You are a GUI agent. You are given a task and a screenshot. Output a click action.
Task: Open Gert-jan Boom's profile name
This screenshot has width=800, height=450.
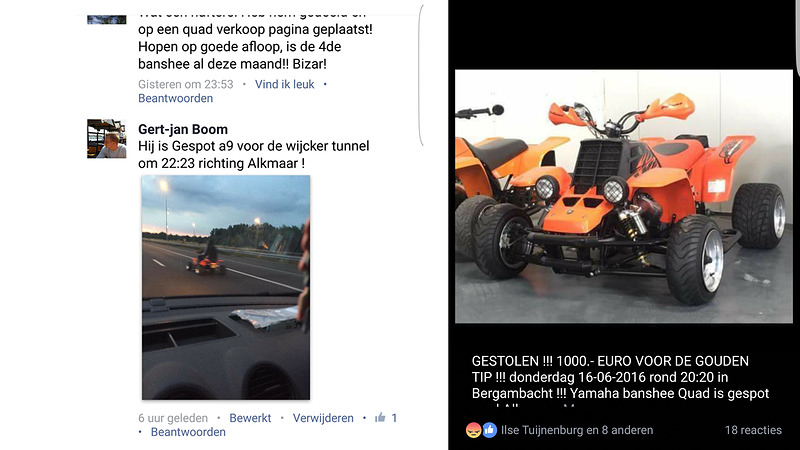point(183,129)
